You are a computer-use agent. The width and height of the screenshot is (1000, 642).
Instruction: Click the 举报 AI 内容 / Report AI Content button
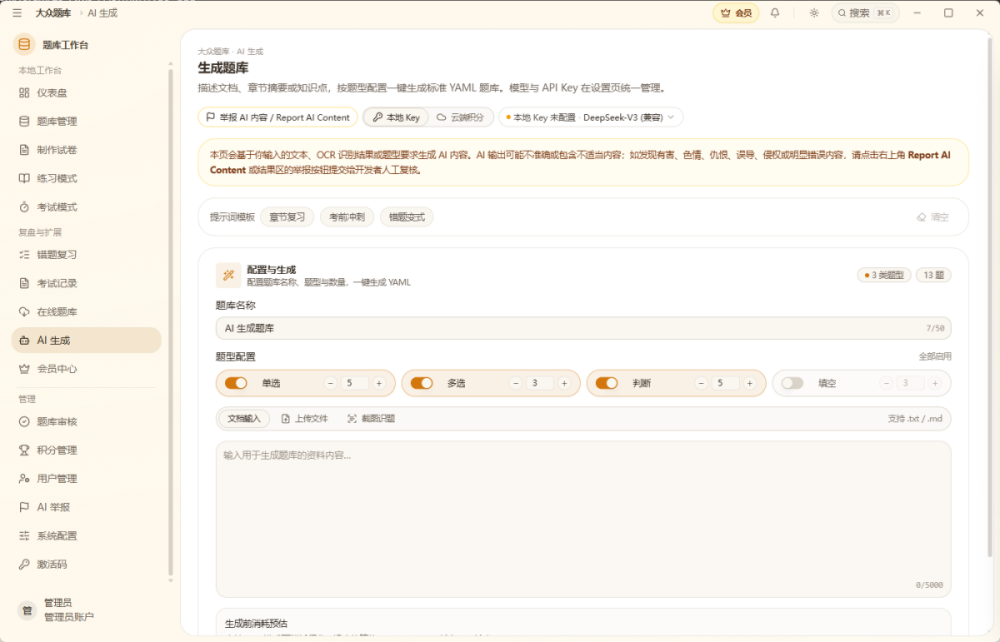click(x=277, y=117)
